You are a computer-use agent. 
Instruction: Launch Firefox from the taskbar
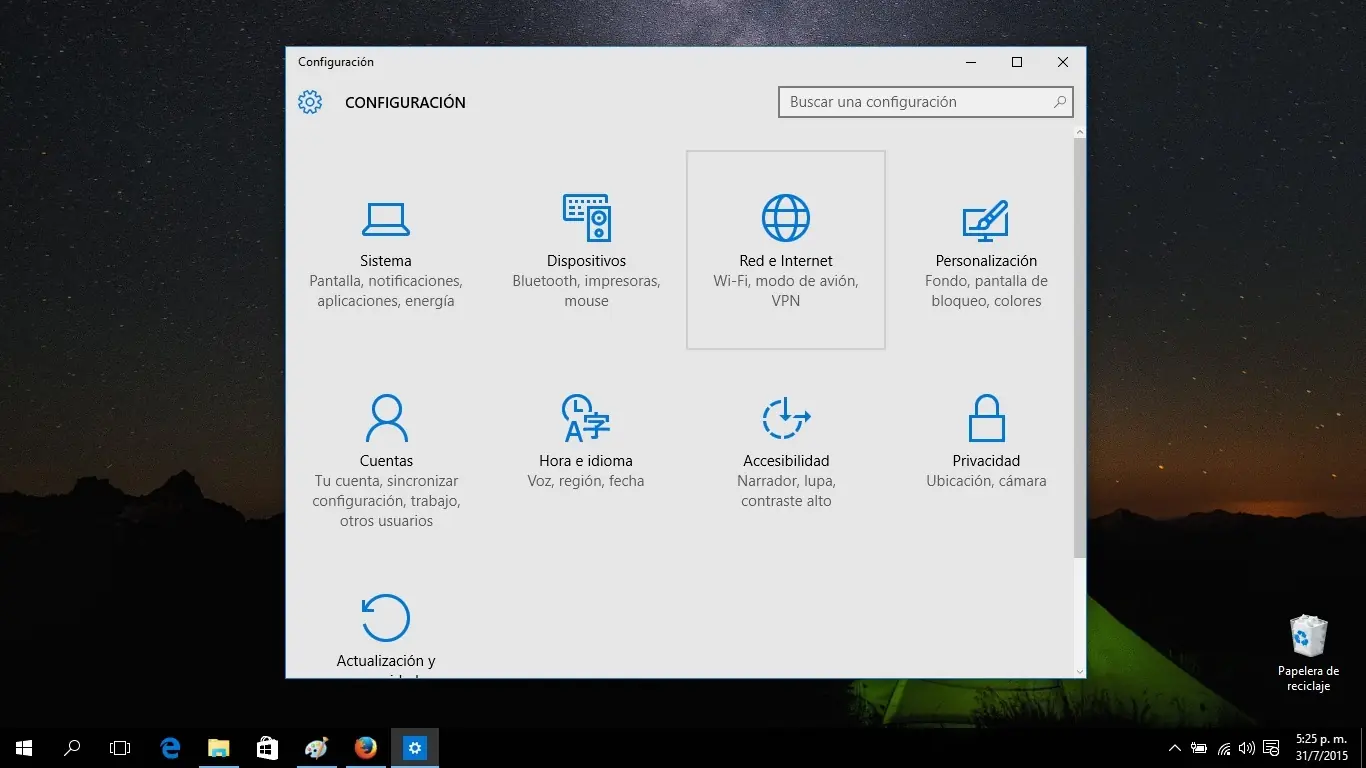[365, 747]
